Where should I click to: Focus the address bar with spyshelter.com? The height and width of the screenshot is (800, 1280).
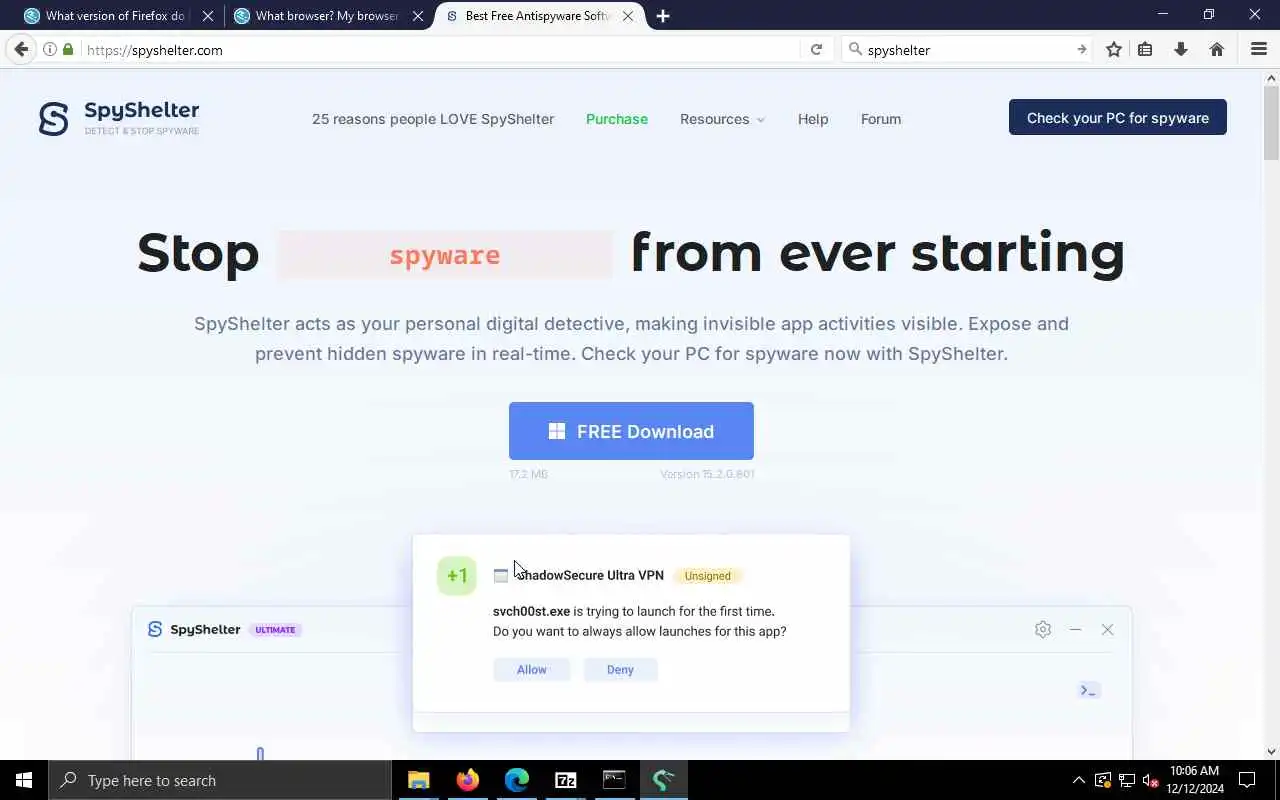pos(440,49)
